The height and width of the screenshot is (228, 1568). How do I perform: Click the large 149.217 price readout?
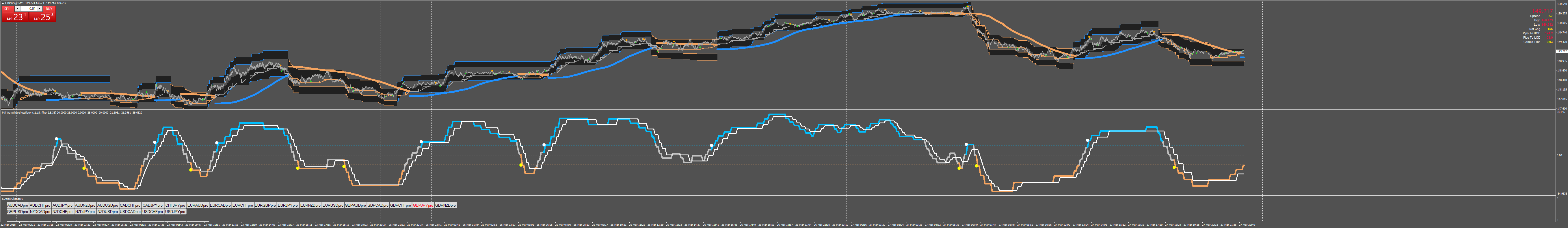1542,11
